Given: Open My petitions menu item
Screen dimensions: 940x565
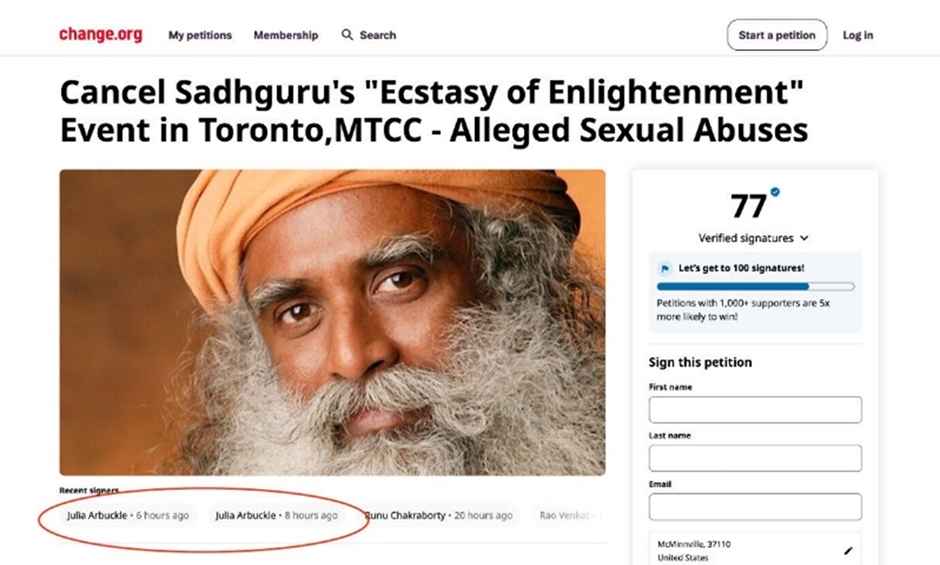Looking at the screenshot, I should click(200, 35).
